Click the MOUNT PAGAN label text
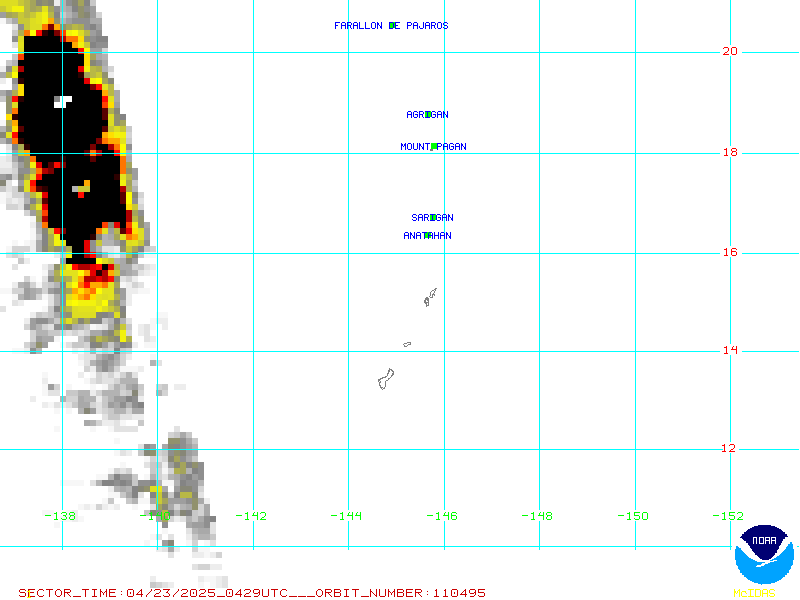 (x=433, y=147)
